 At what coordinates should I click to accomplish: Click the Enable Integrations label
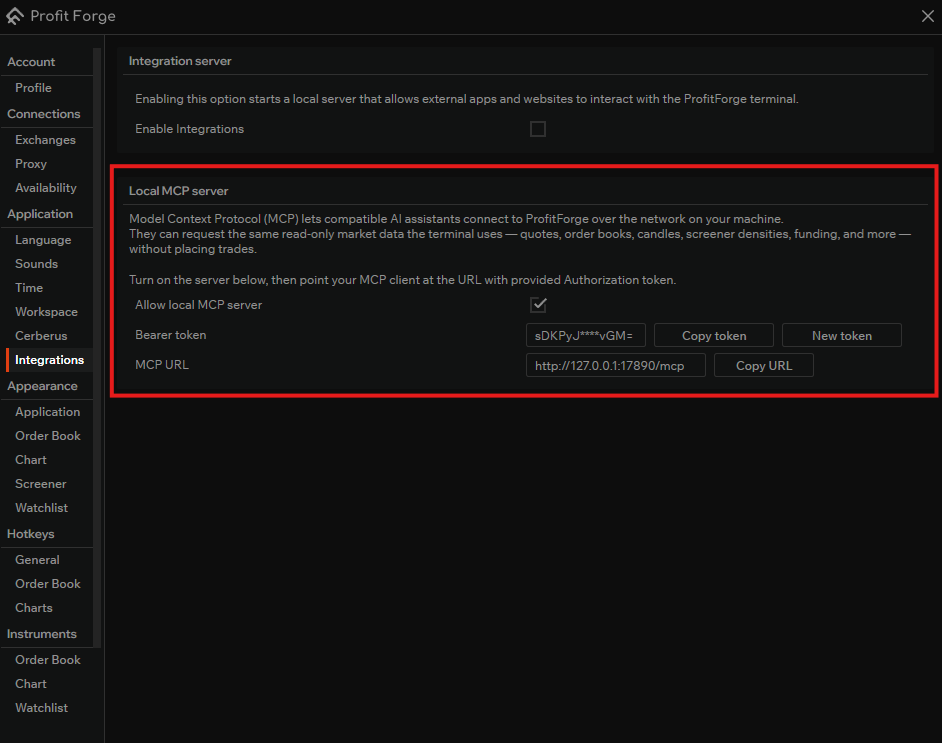(189, 129)
